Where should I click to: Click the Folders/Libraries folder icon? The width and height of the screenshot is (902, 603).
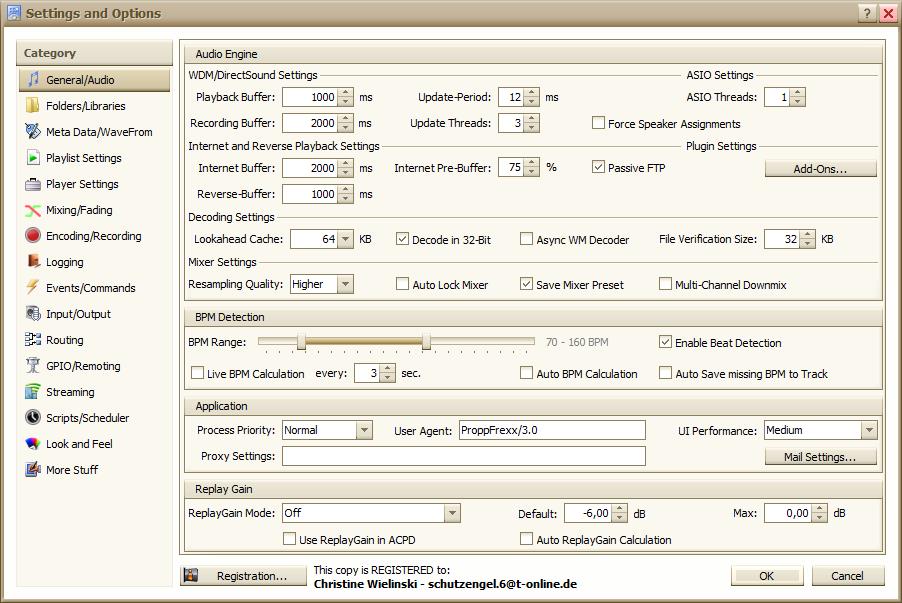click(33, 106)
